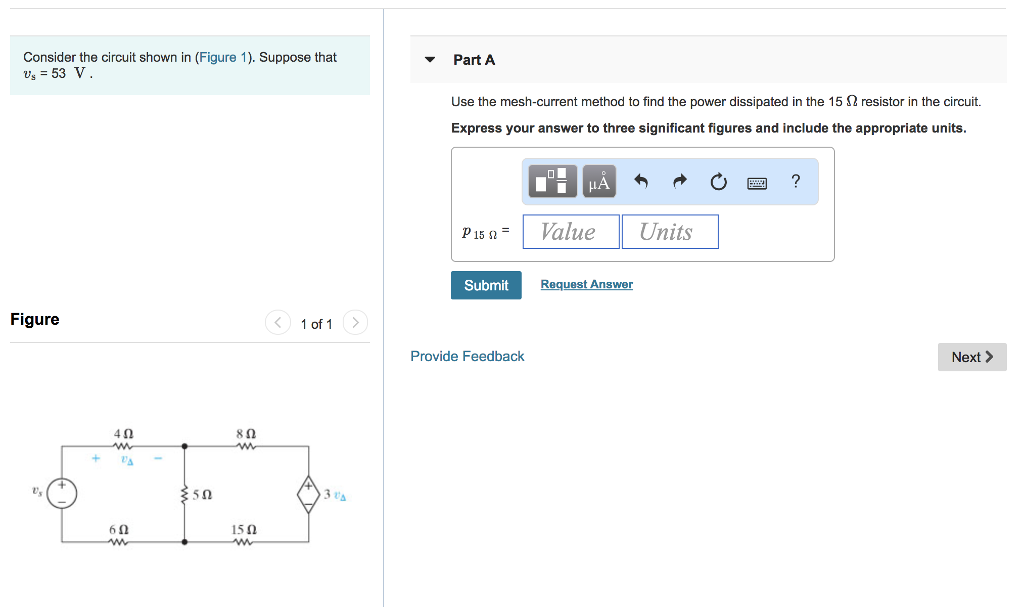Open equation editor help question mark

coord(795,181)
